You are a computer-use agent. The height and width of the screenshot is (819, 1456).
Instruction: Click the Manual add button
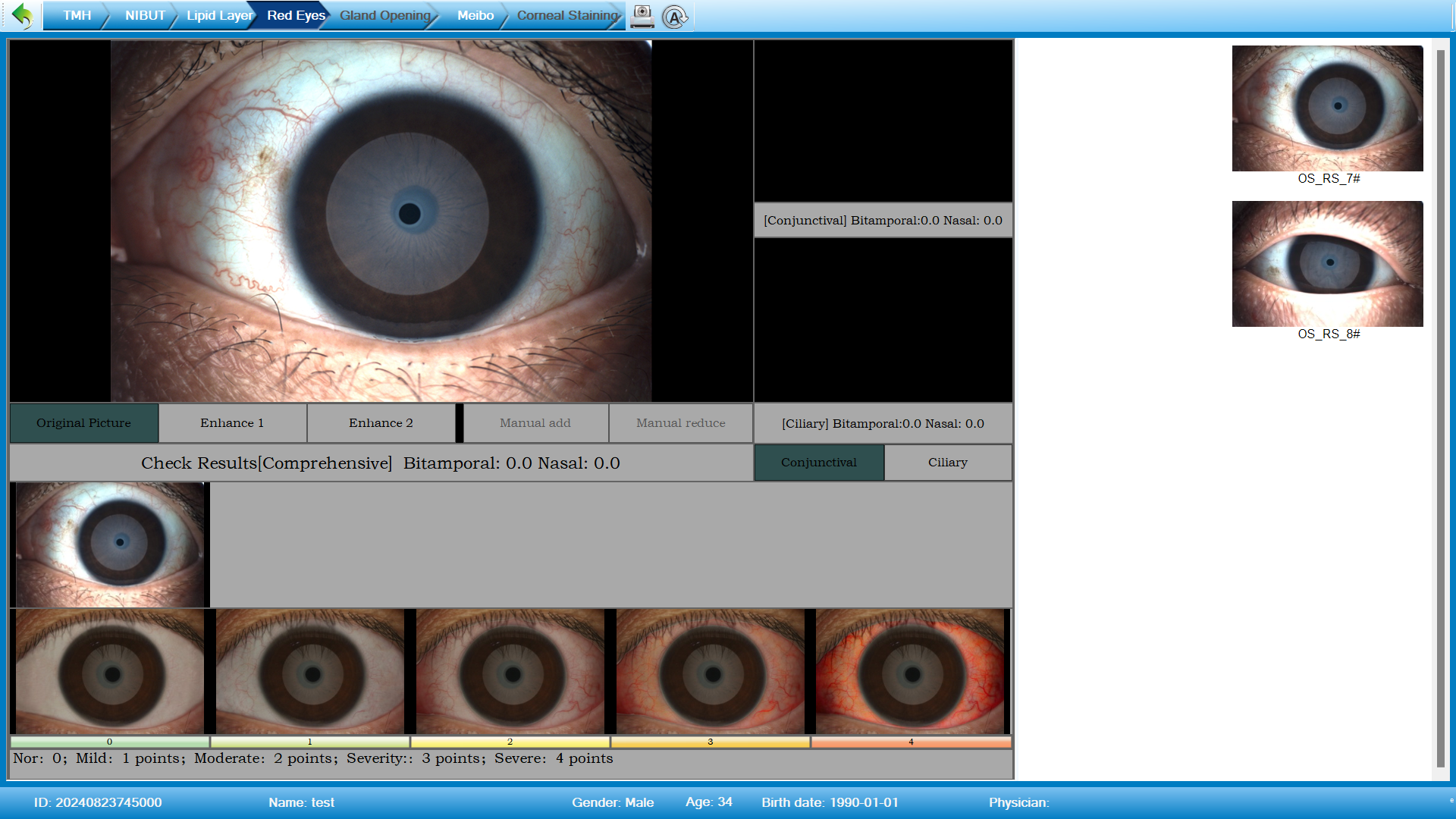(534, 422)
